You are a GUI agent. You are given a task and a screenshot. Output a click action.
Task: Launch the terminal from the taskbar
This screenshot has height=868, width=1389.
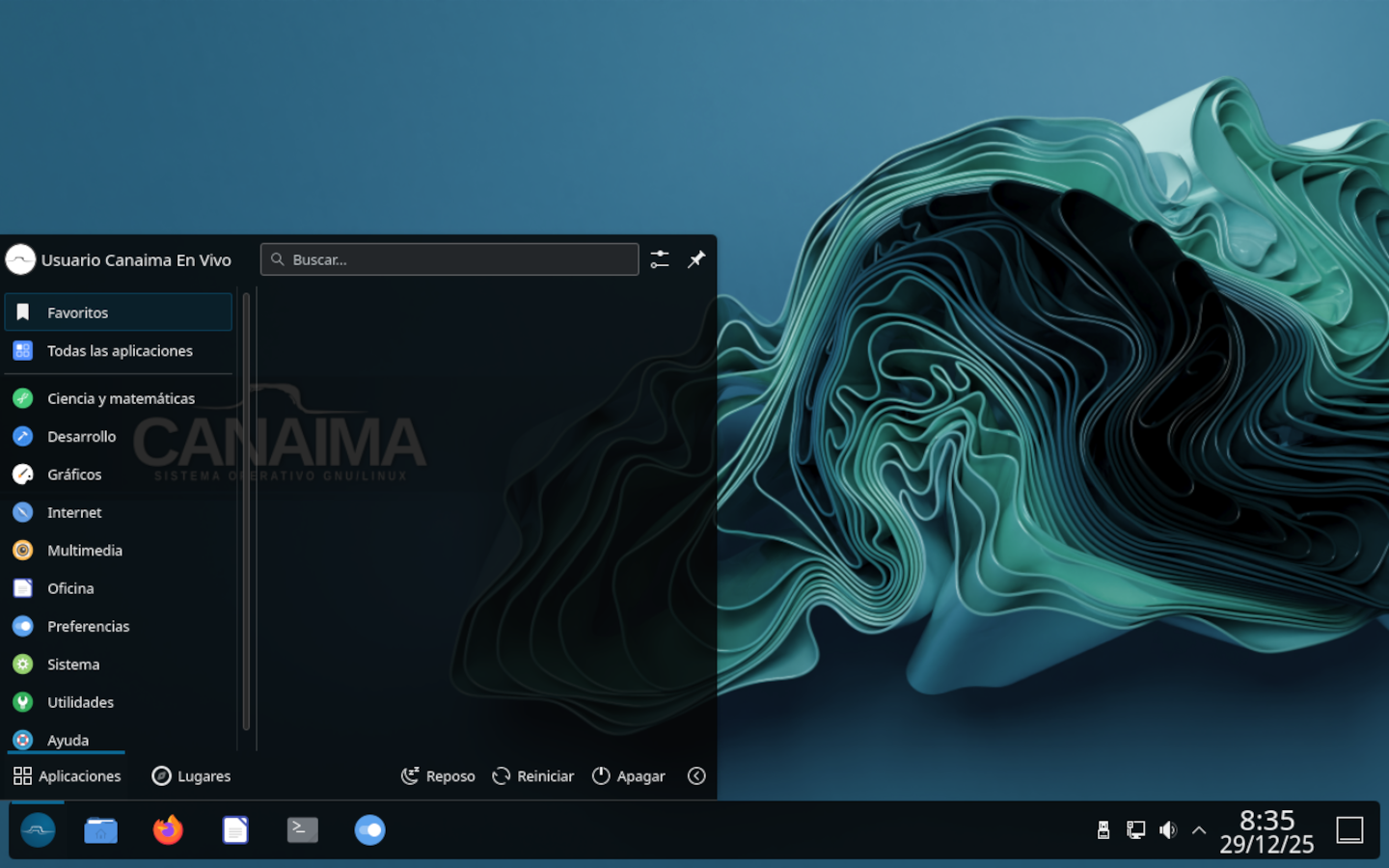[302, 829]
